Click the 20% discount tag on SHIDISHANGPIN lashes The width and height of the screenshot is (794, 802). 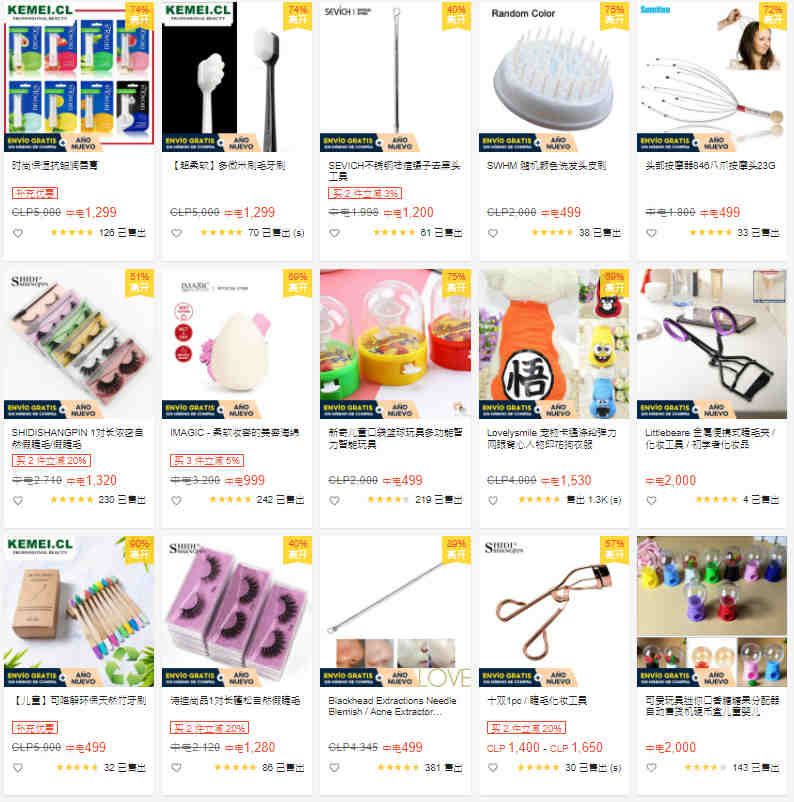pyautogui.click(x=51, y=460)
